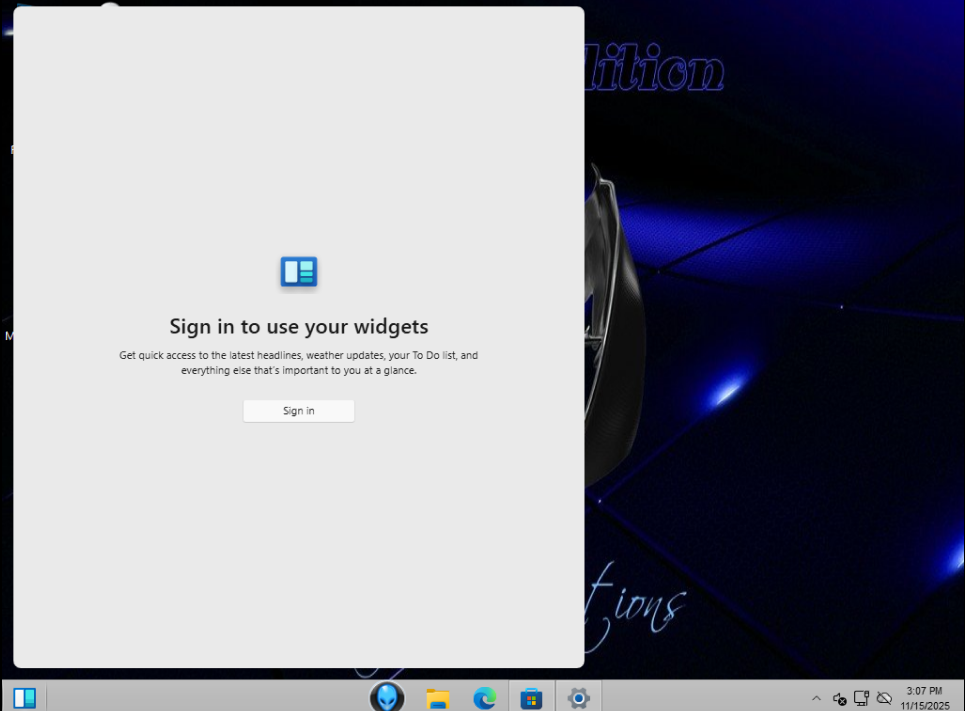Image resolution: width=965 pixels, height=711 pixels.
Task: Open Settings gear in the taskbar
Action: click(x=578, y=698)
